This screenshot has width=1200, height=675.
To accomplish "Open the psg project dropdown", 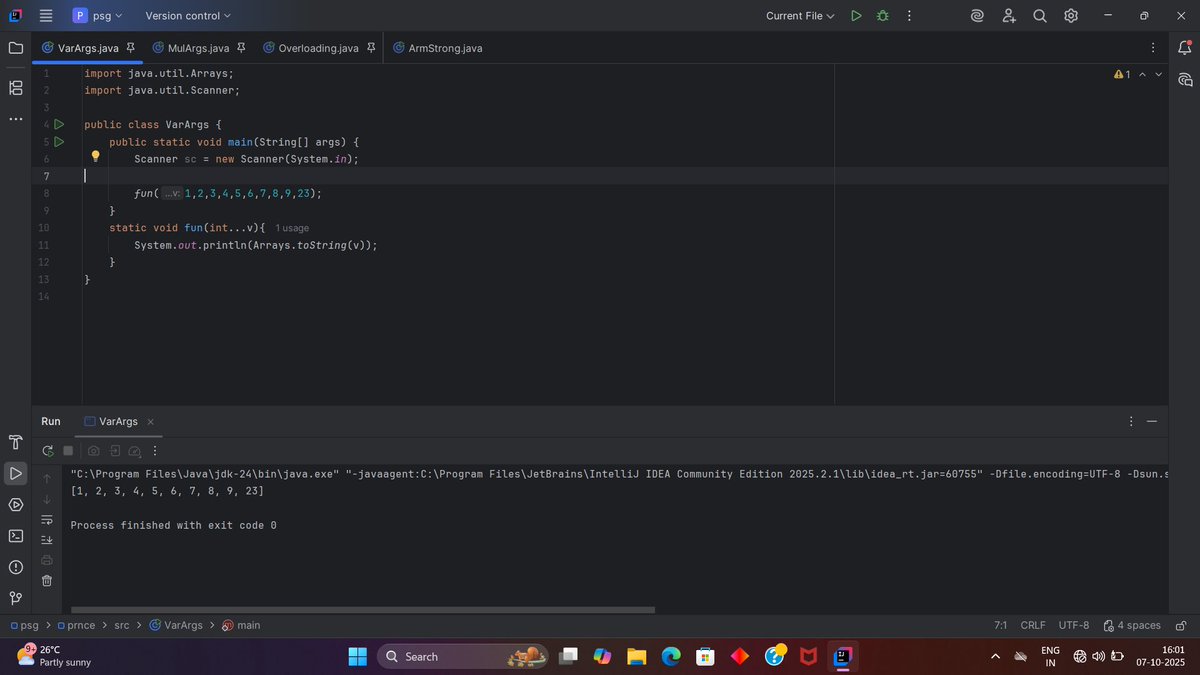I will coord(97,16).
